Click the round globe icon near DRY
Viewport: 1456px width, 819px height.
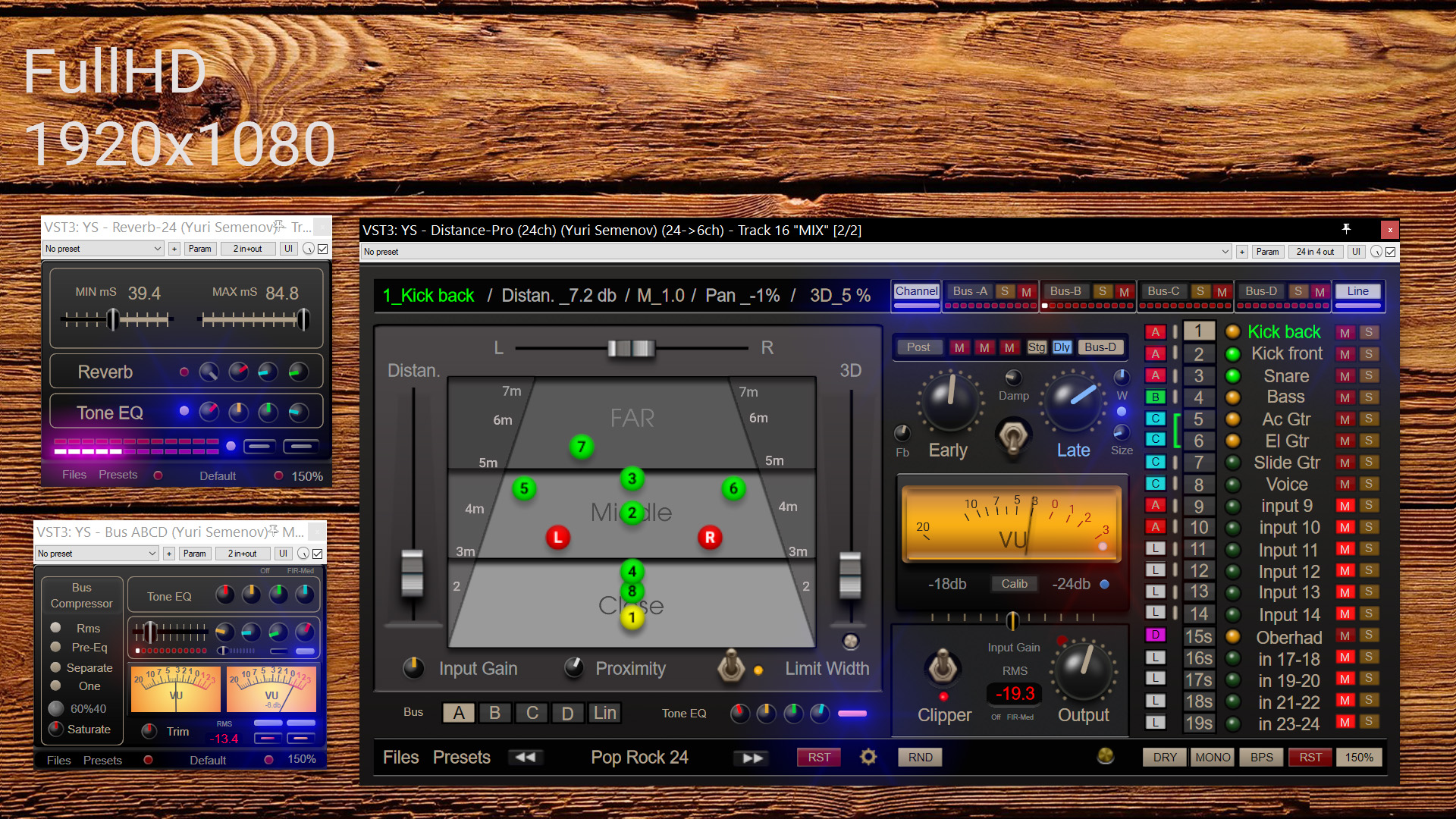pyautogui.click(x=1106, y=756)
